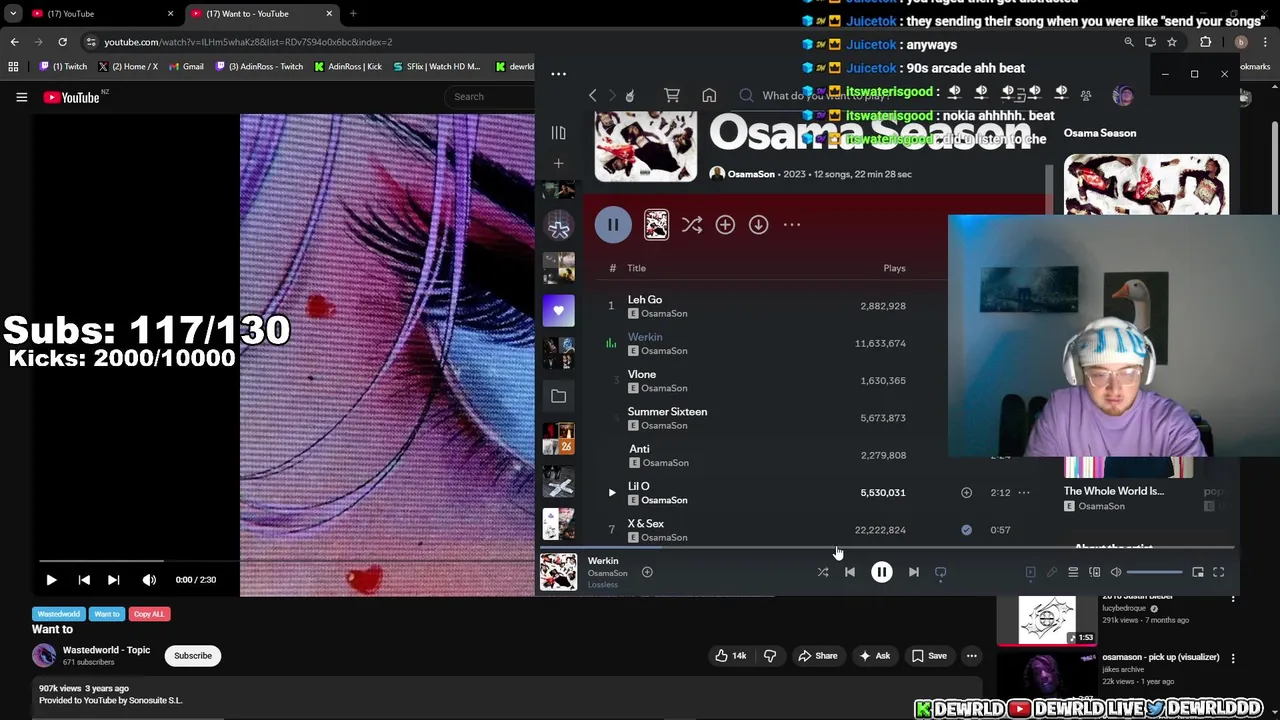Select the track Summer Sixteen
Viewport: 1280px width, 720px height.
667,412
